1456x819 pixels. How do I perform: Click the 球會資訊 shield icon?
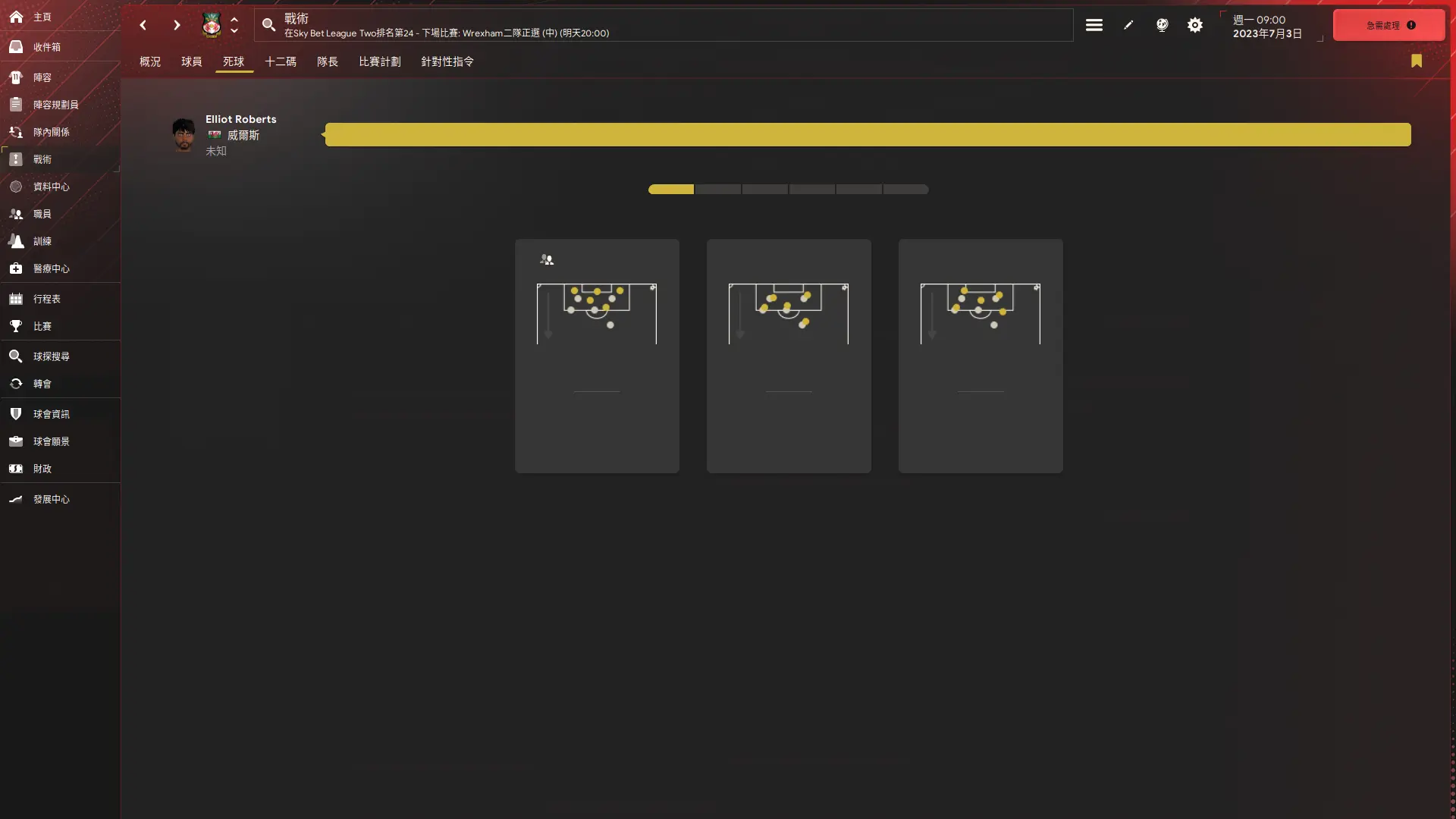click(16, 414)
